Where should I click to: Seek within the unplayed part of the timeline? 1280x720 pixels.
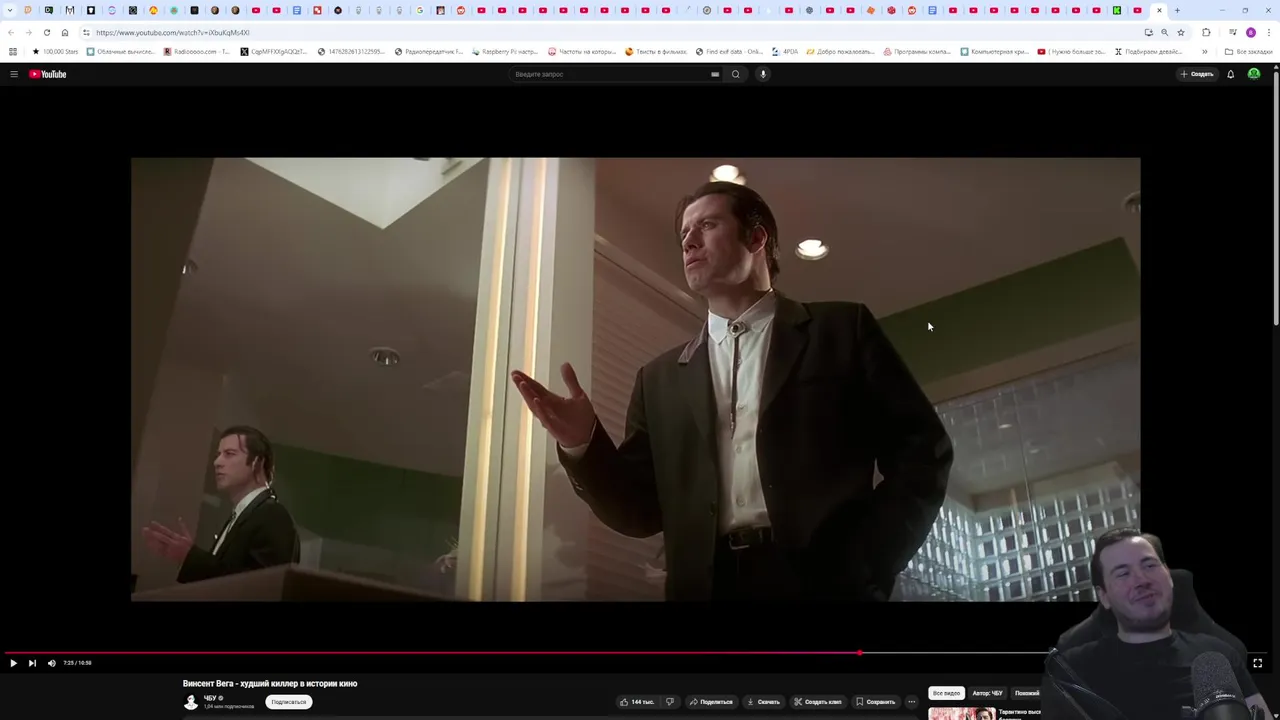tap(955, 653)
